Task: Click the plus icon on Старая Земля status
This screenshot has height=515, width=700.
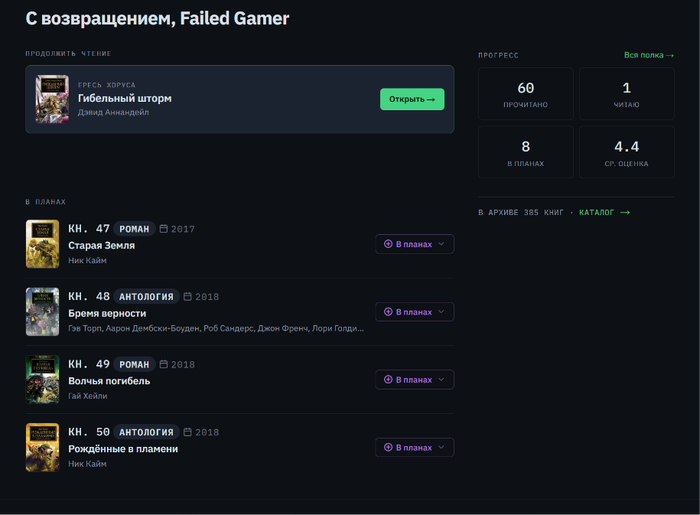Action: [x=388, y=244]
